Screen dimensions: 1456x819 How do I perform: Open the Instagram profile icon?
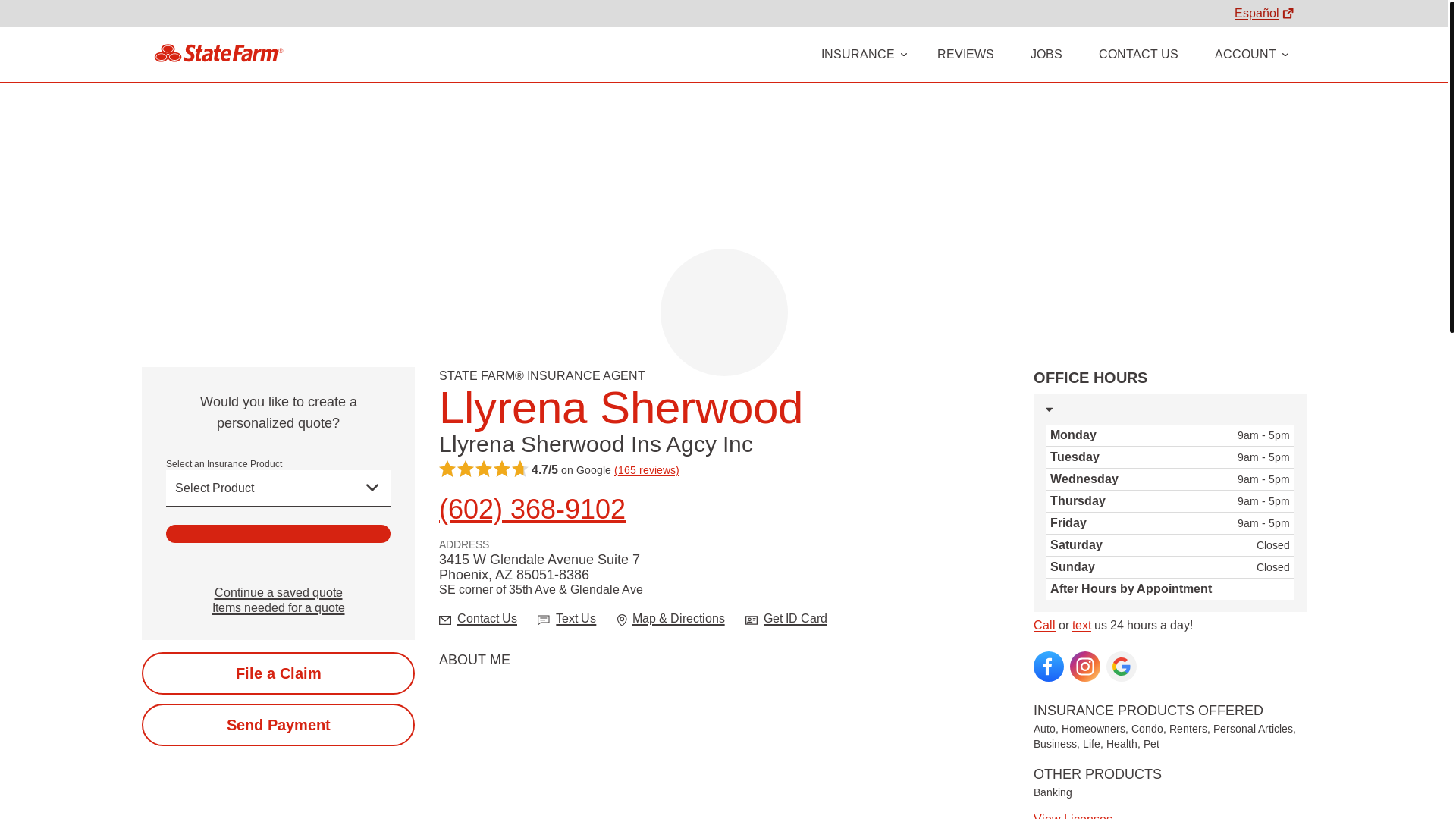pos(1084,667)
